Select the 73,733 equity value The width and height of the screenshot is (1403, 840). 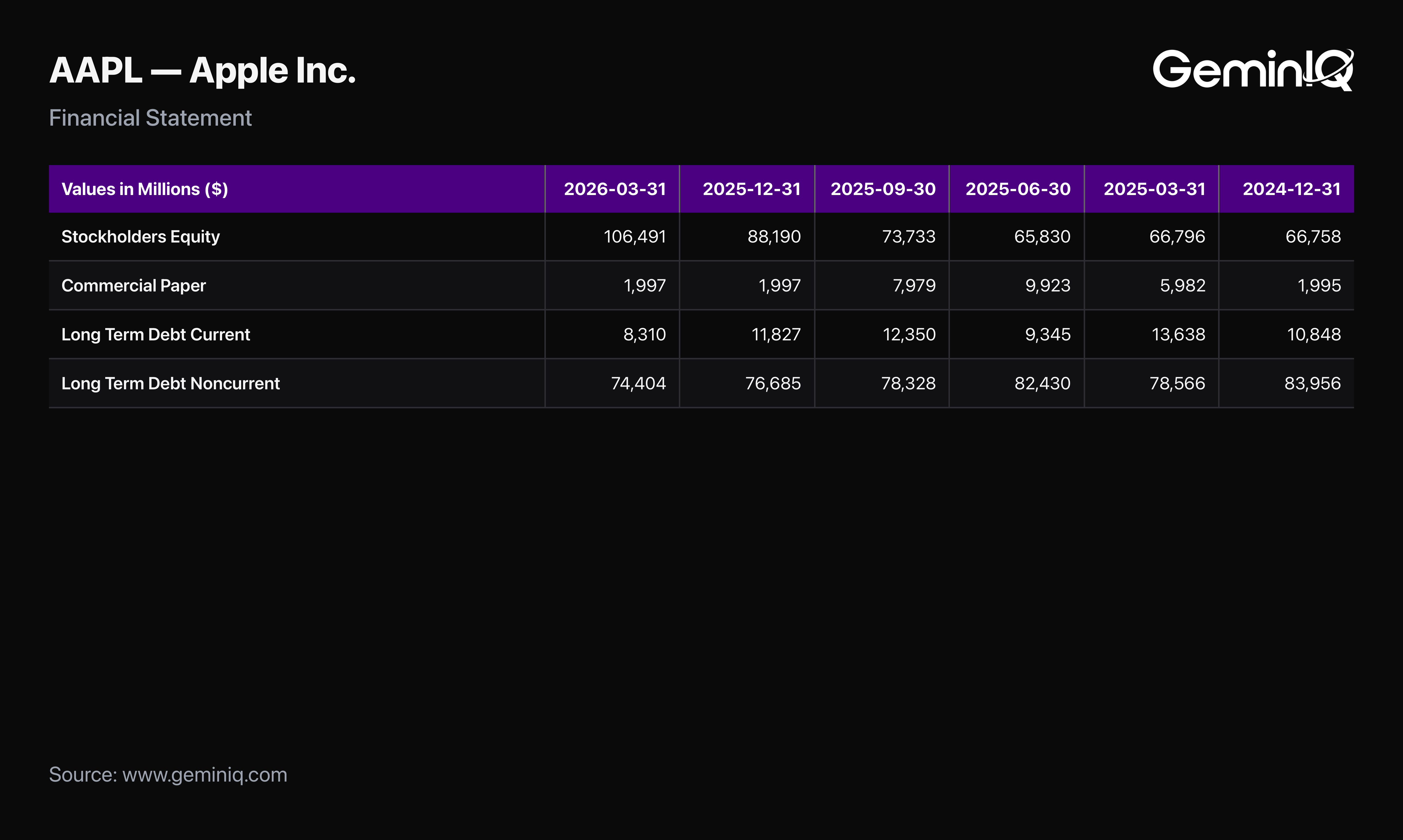click(x=909, y=237)
